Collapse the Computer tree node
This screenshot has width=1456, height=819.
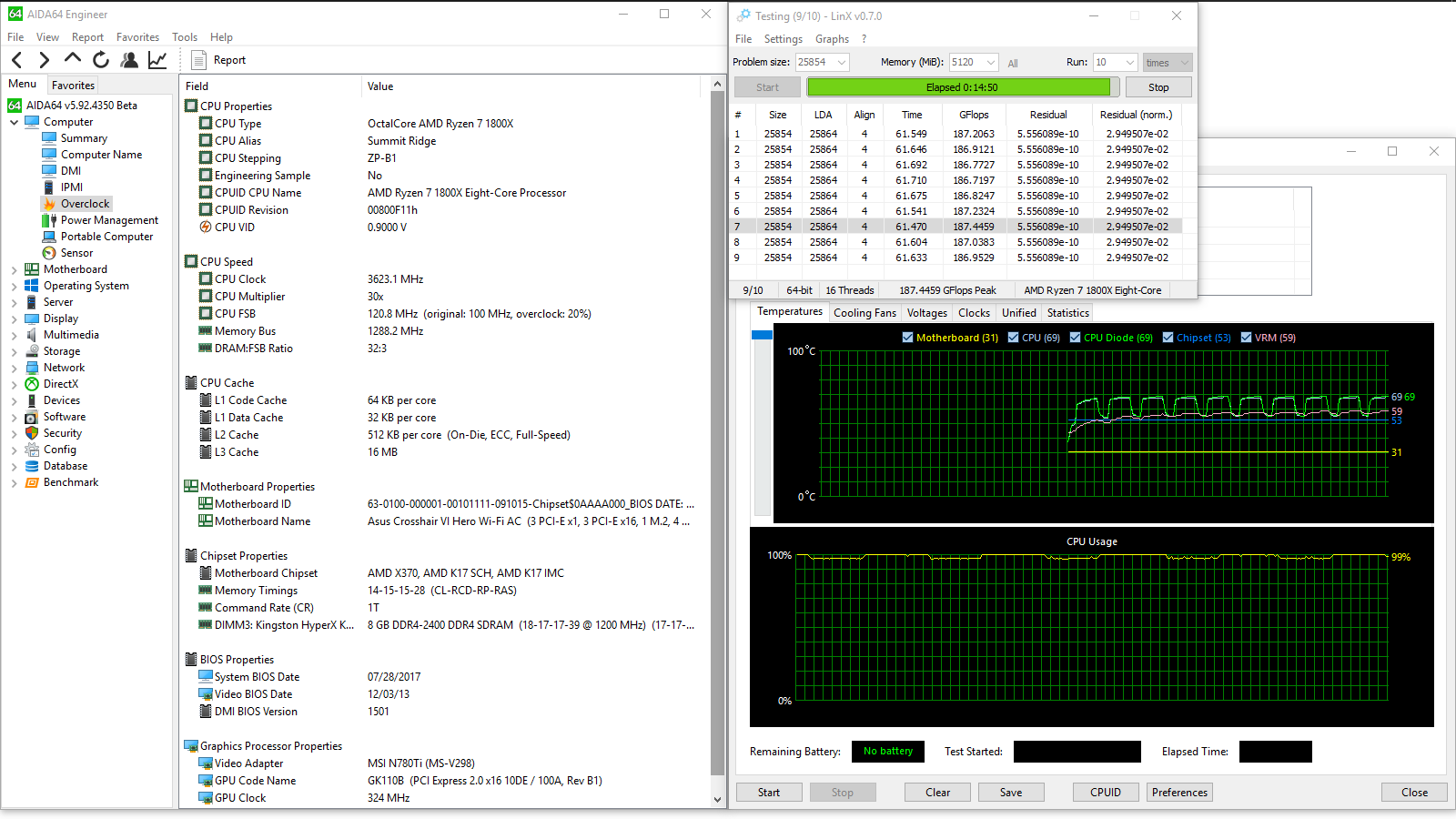tap(14, 122)
